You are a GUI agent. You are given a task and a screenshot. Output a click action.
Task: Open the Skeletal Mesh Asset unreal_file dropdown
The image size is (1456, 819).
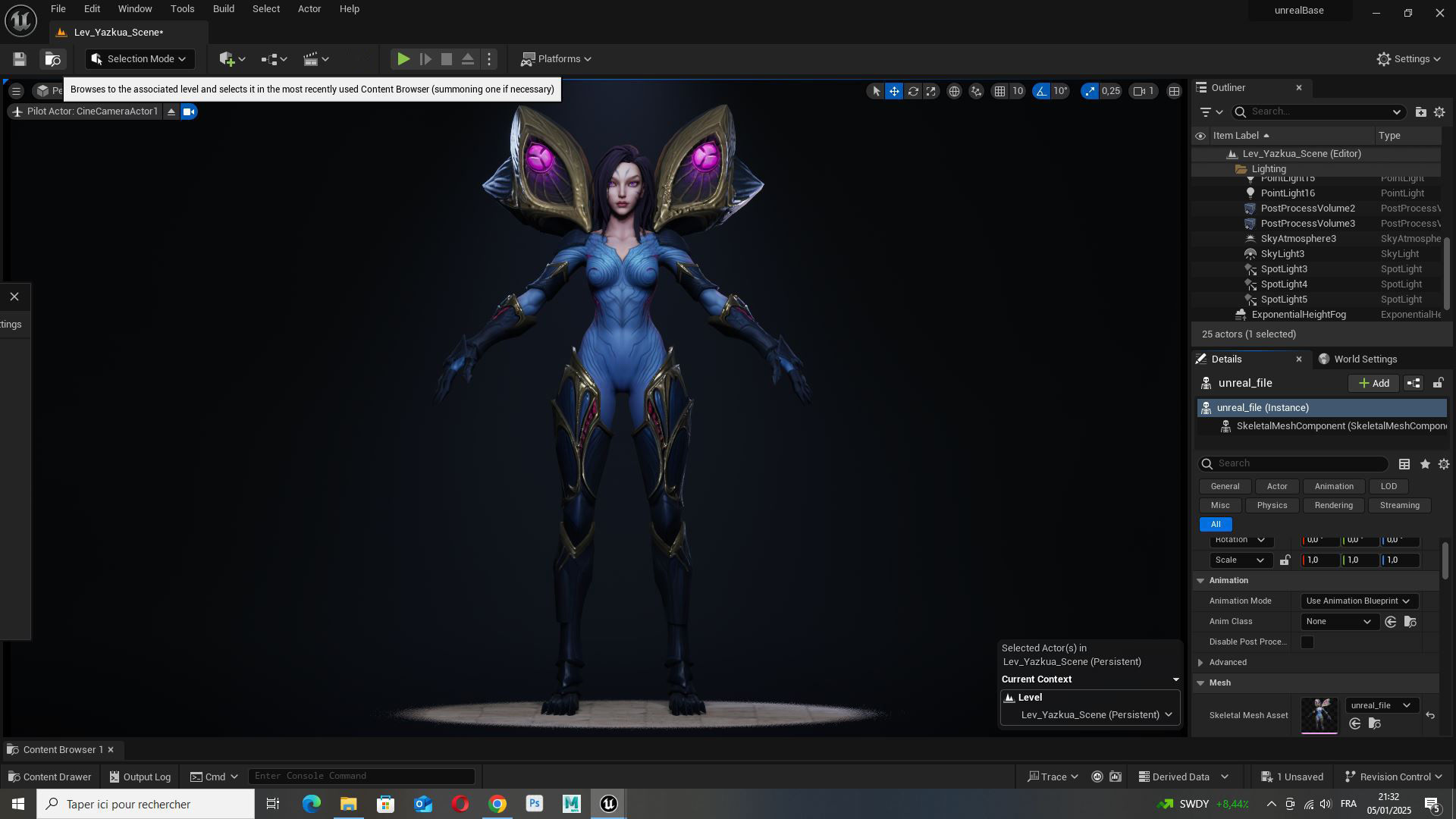tap(1381, 706)
